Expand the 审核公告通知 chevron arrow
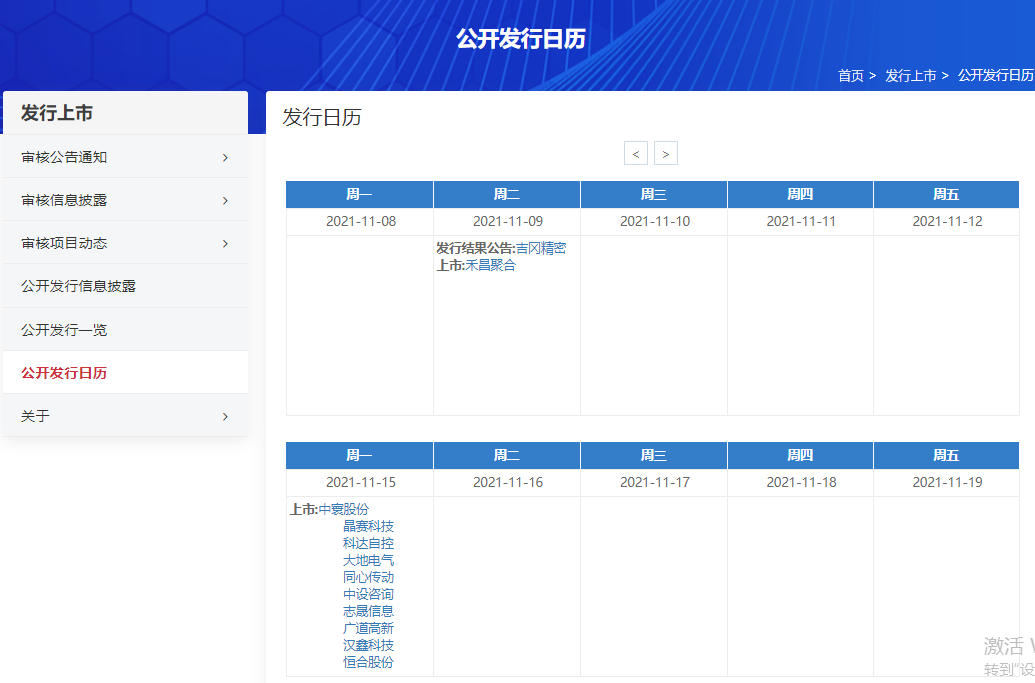 tap(225, 157)
